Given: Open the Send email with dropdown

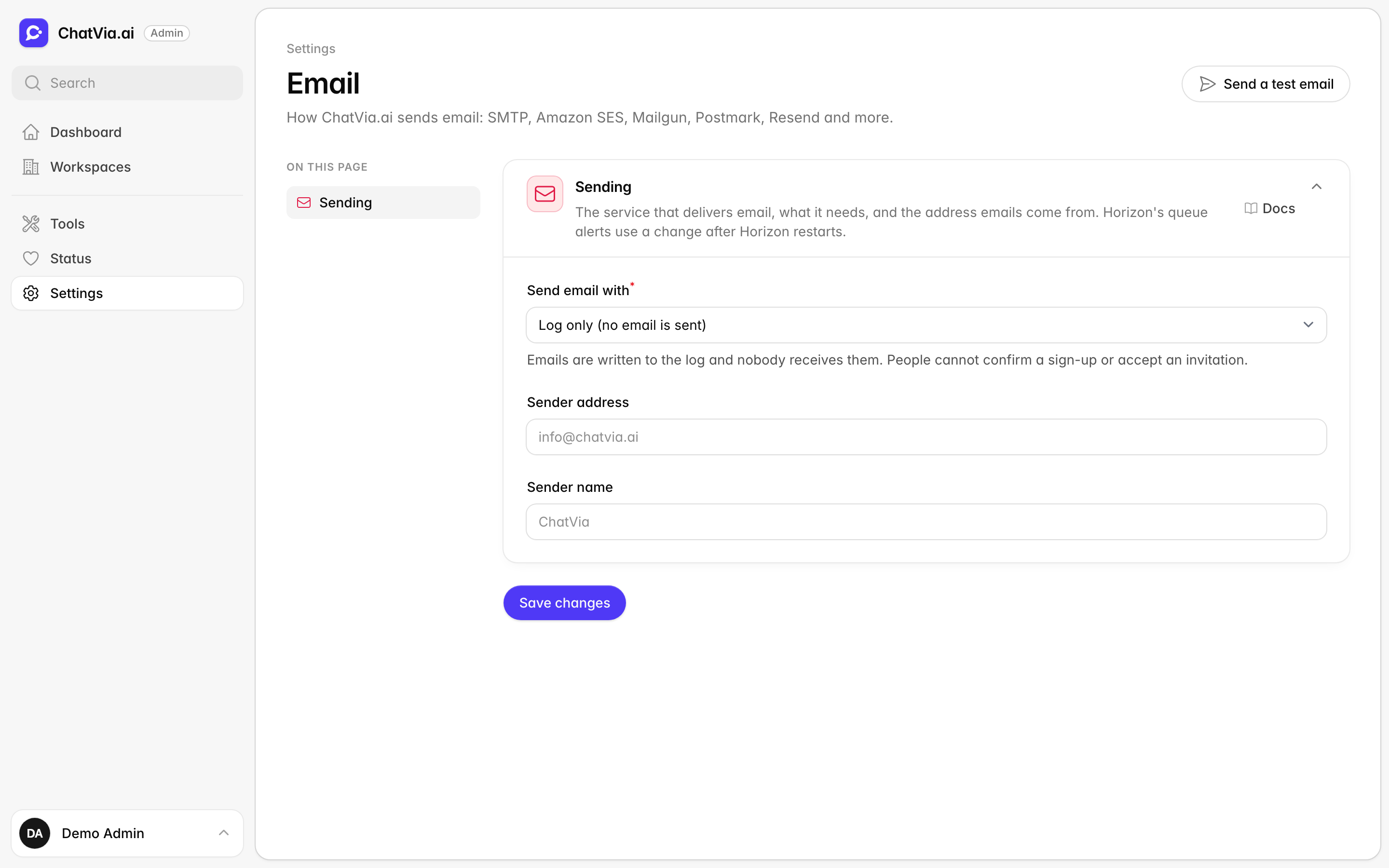Looking at the screenshot, I should click(926, 325).
